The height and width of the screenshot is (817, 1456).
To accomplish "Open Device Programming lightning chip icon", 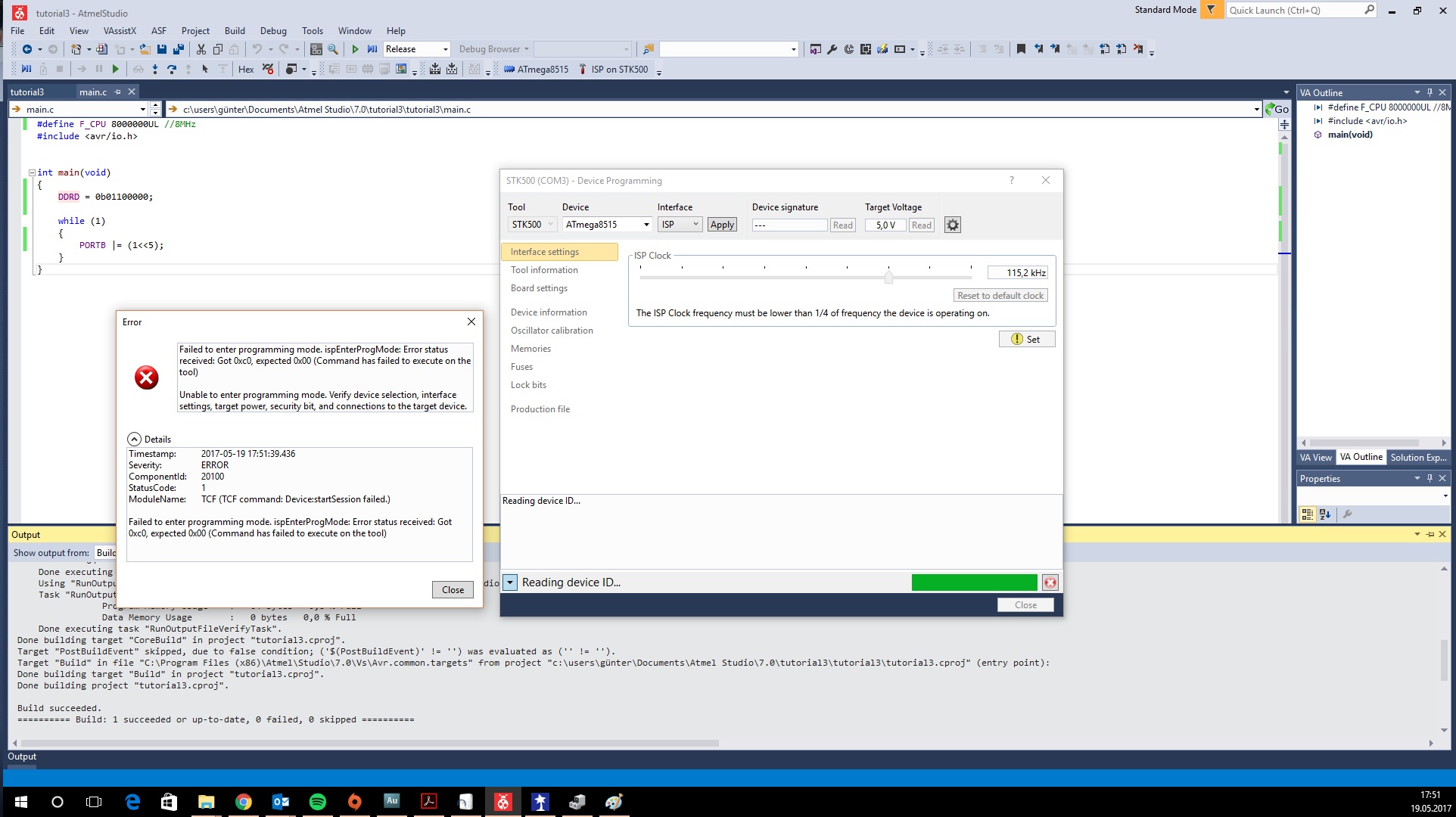I will (882, 49).
